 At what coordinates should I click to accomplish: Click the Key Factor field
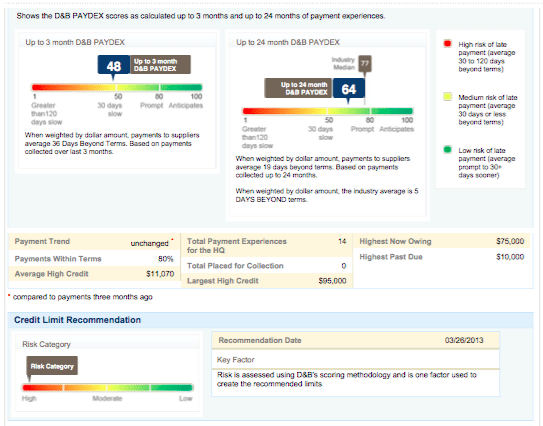click(355, 360)
